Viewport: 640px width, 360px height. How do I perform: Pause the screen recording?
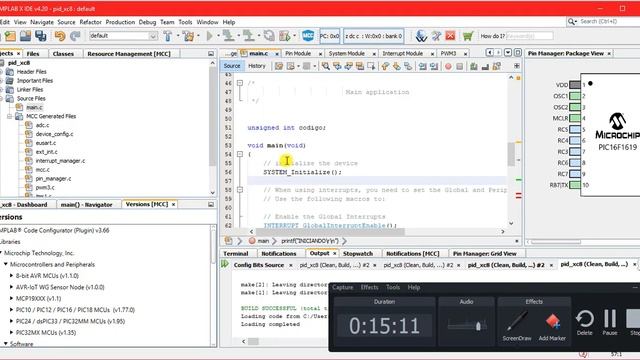(x=610, y=318)
